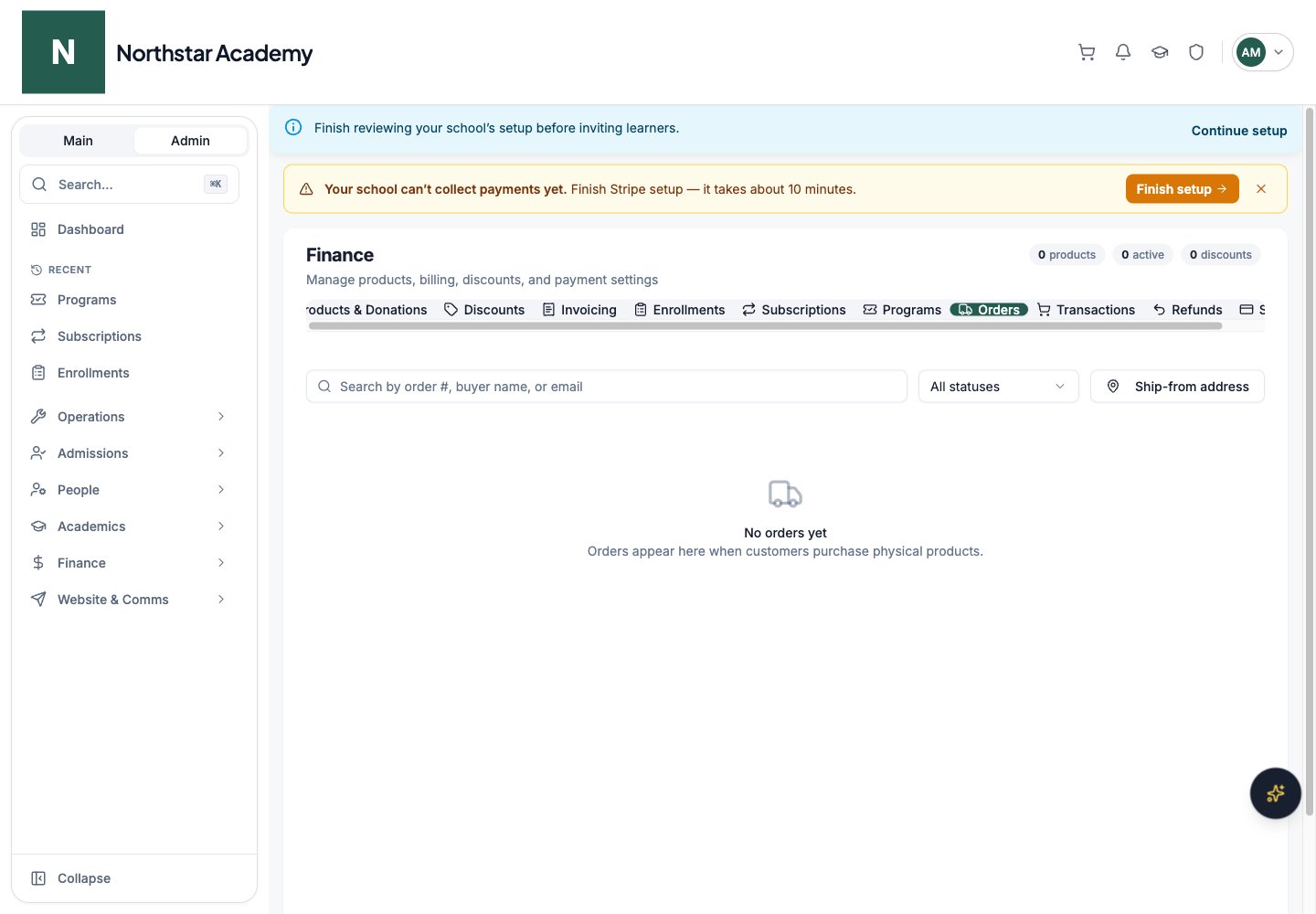Click the warning triangle icon in payments banner

click(x=306, y=189)
